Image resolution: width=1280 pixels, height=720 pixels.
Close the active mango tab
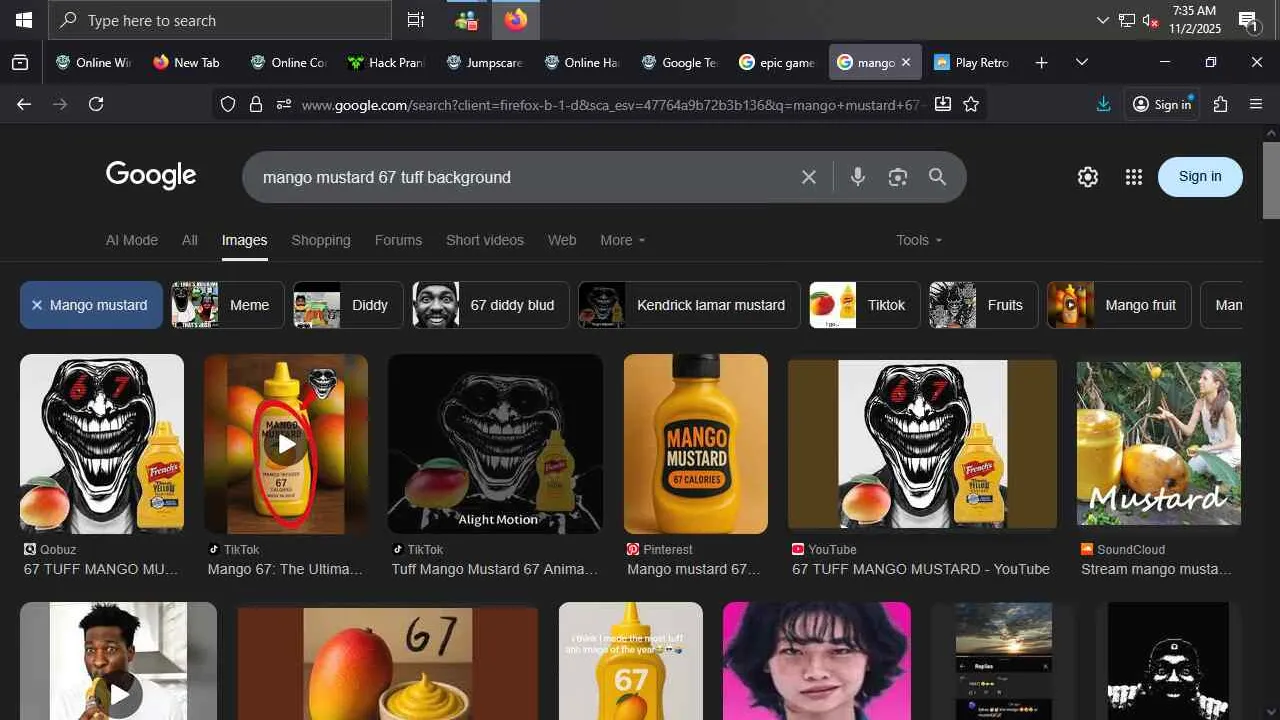[906, 62]
